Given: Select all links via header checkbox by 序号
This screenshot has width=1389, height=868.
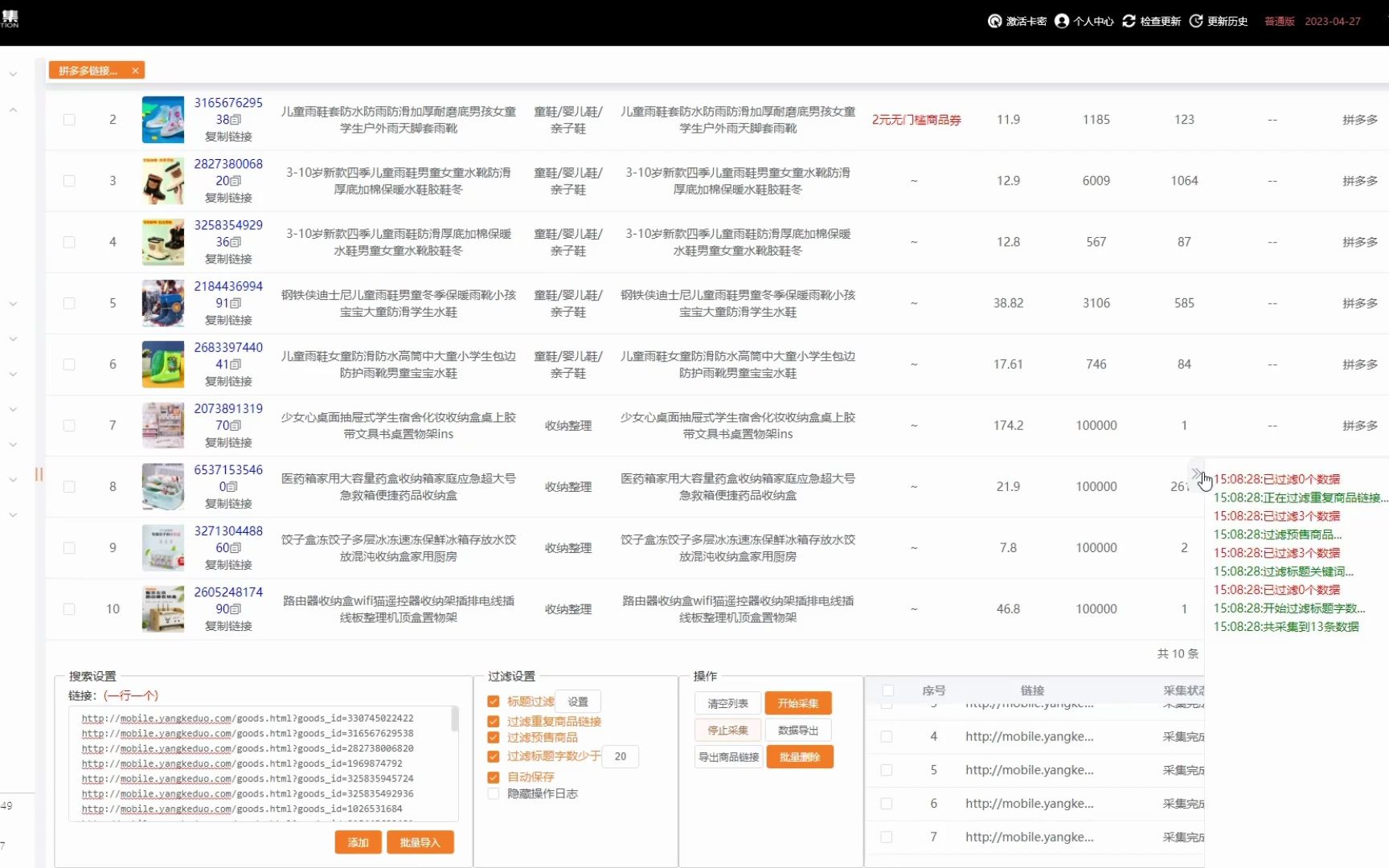Looking at the screenshot, I should (x=887, y=690).
